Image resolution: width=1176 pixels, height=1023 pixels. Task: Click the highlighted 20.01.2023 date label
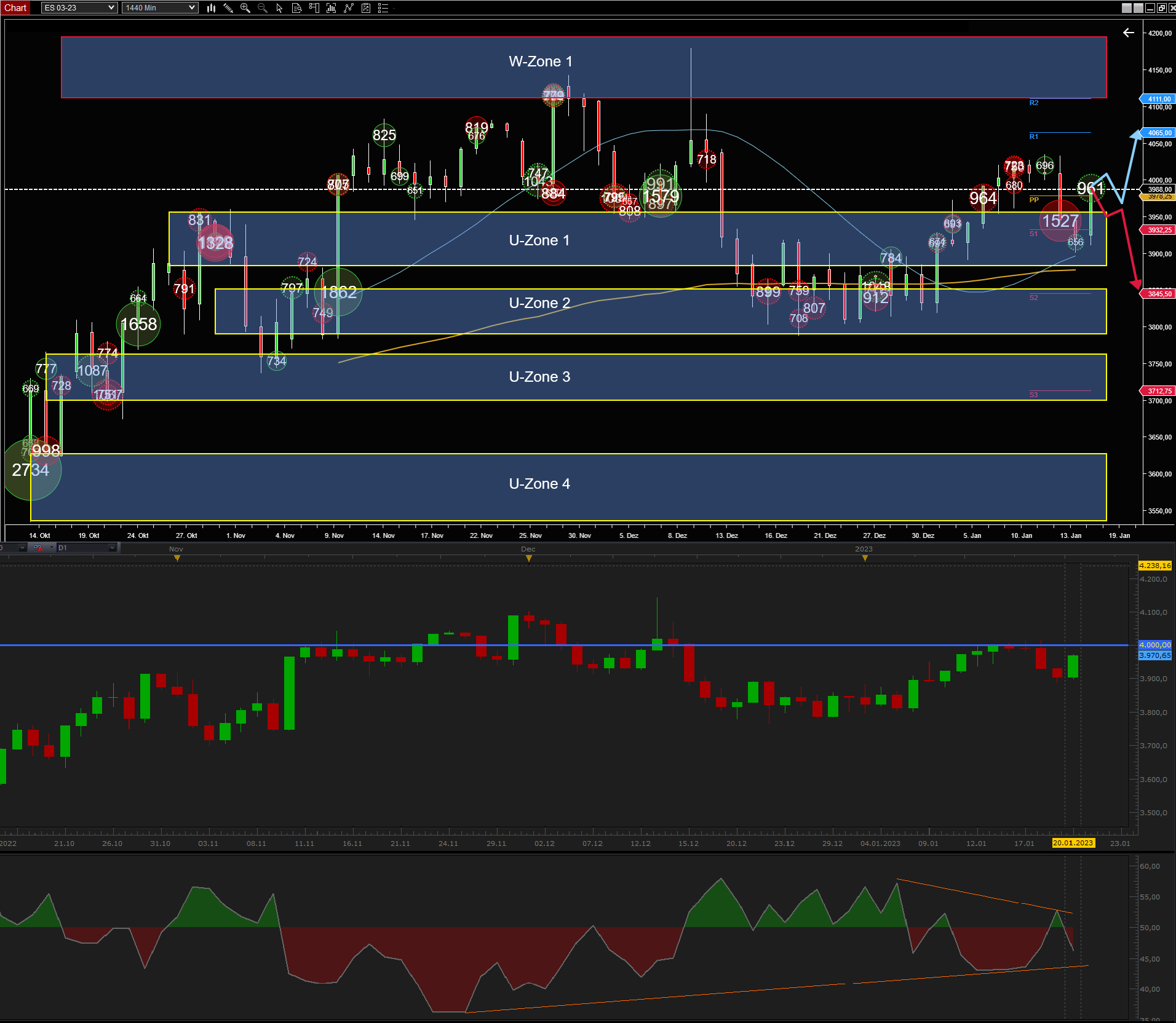tap(1073, 843)
